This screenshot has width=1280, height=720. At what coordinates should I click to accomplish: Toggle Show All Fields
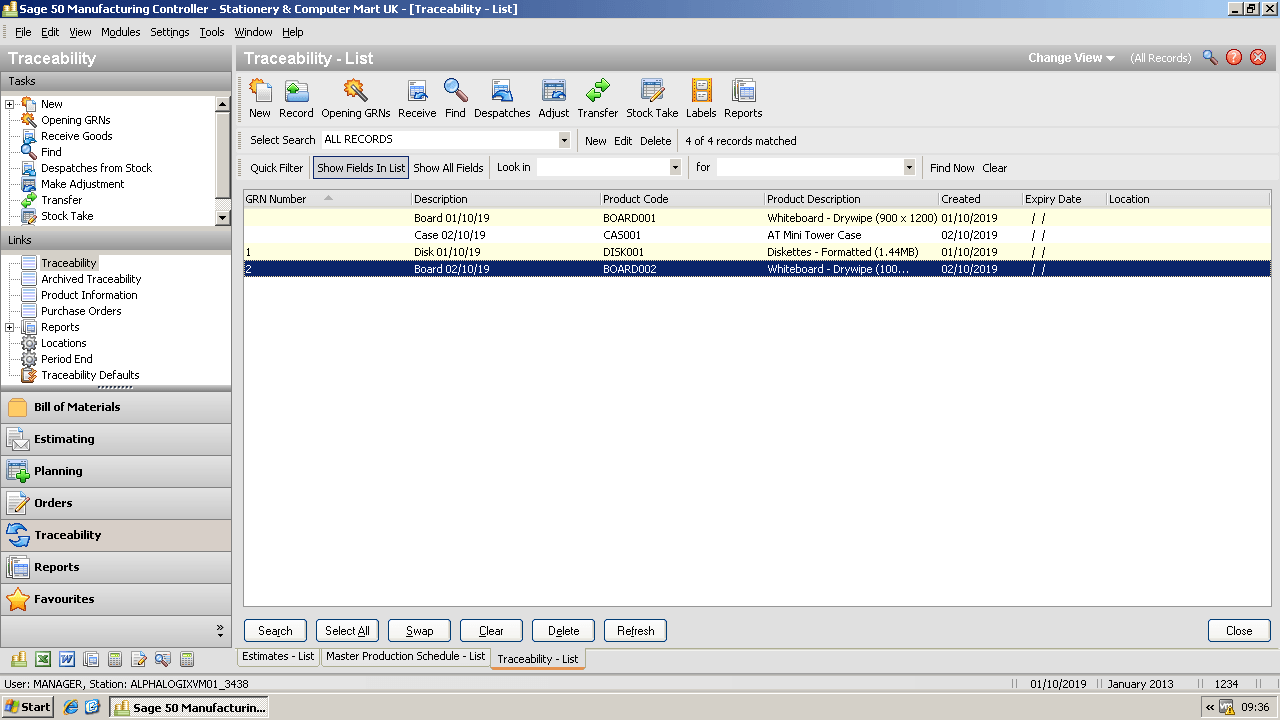click(448, 168)
